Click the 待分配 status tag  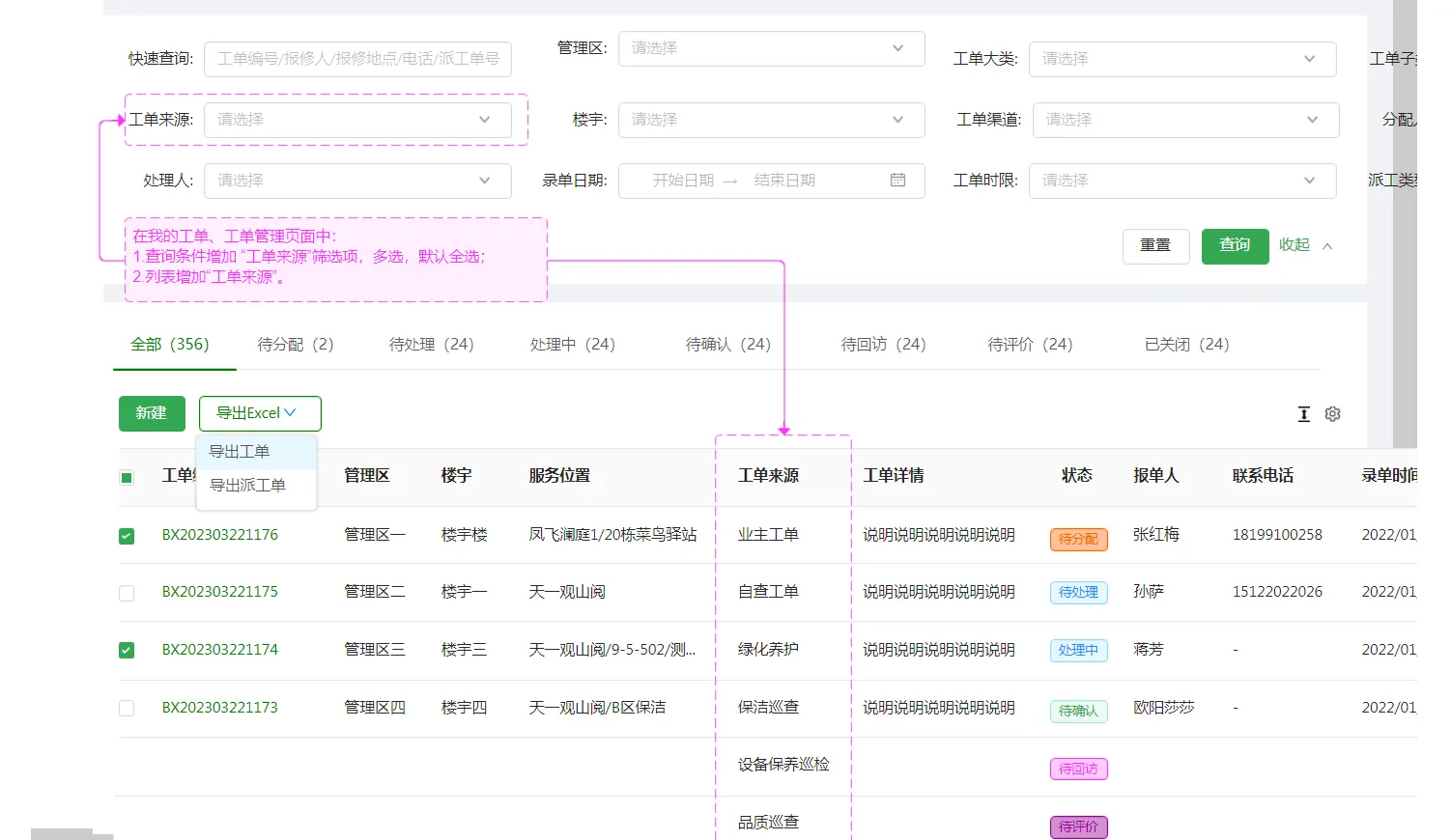click(1078, 539)
